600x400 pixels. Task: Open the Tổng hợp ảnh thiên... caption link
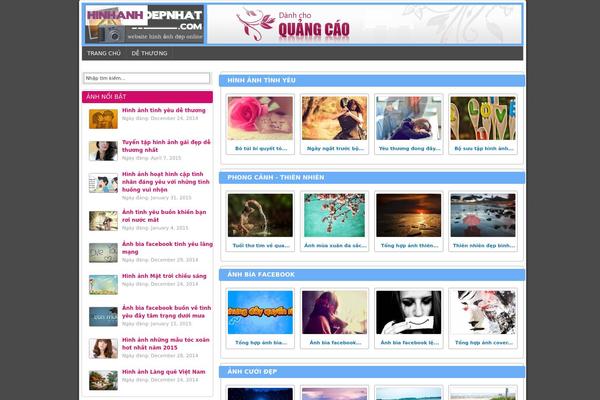[409, 246]
